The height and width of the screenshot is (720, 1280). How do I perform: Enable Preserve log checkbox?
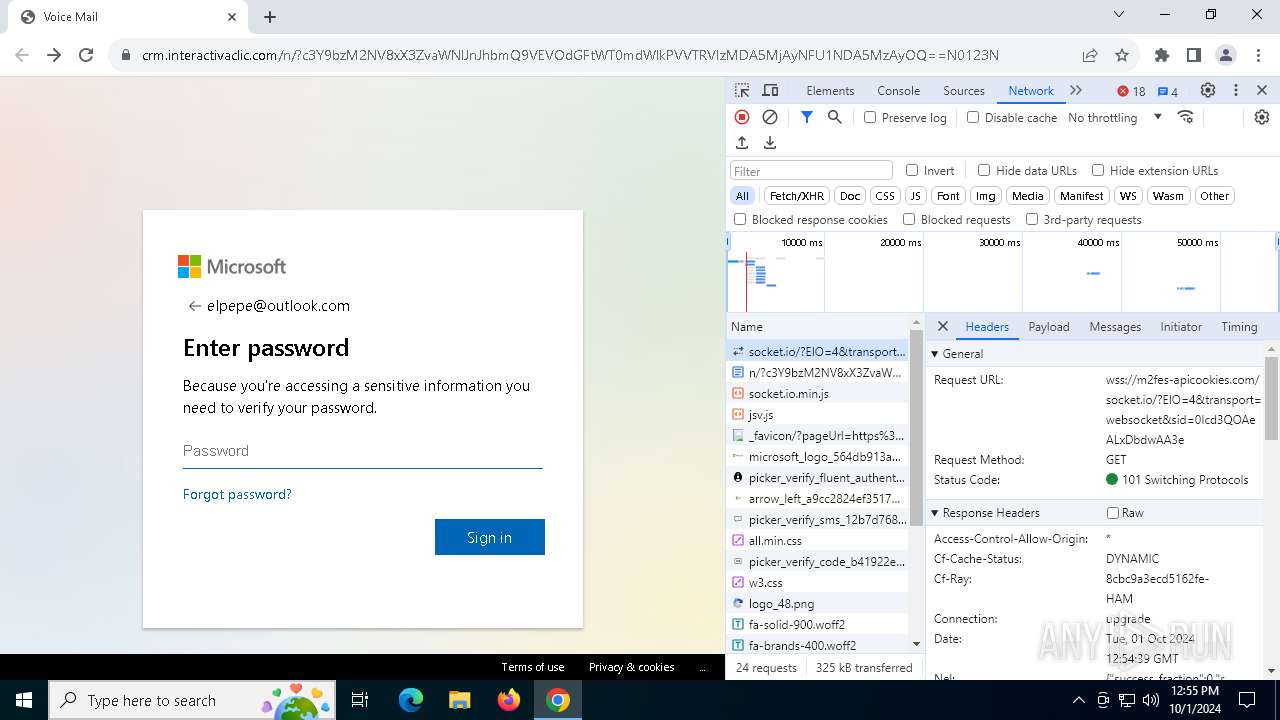coord(870,117)
